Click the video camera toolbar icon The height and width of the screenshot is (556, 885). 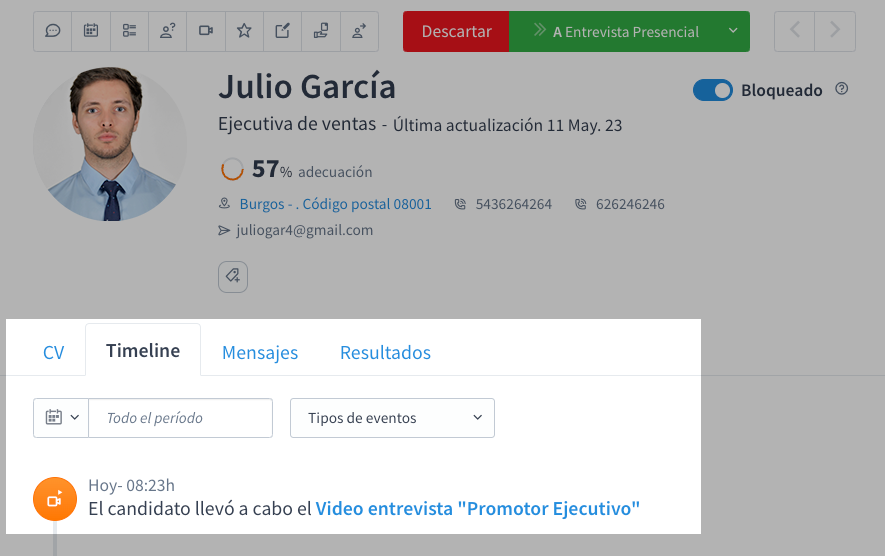[206, 31]
